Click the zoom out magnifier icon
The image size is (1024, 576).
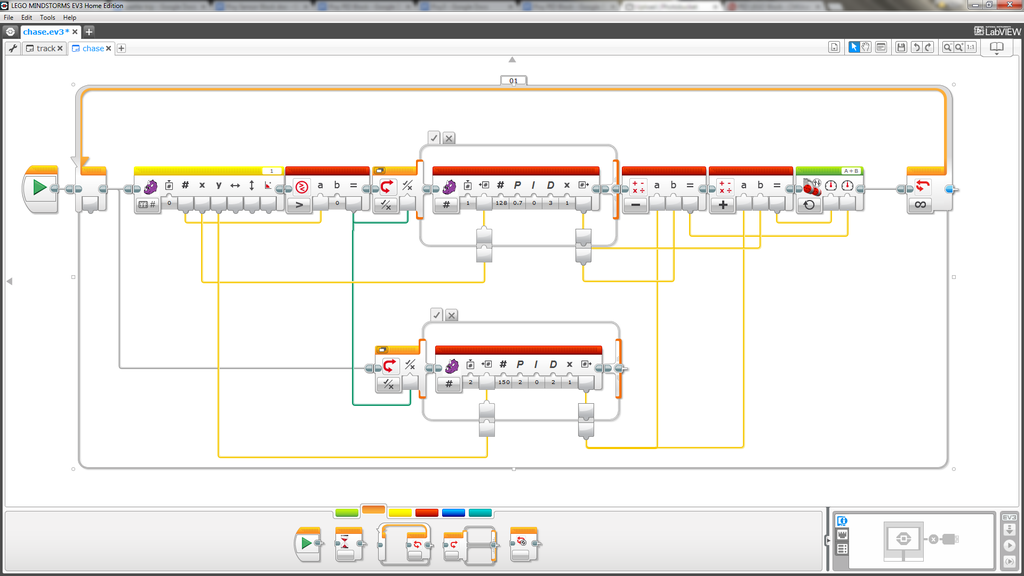947,47
